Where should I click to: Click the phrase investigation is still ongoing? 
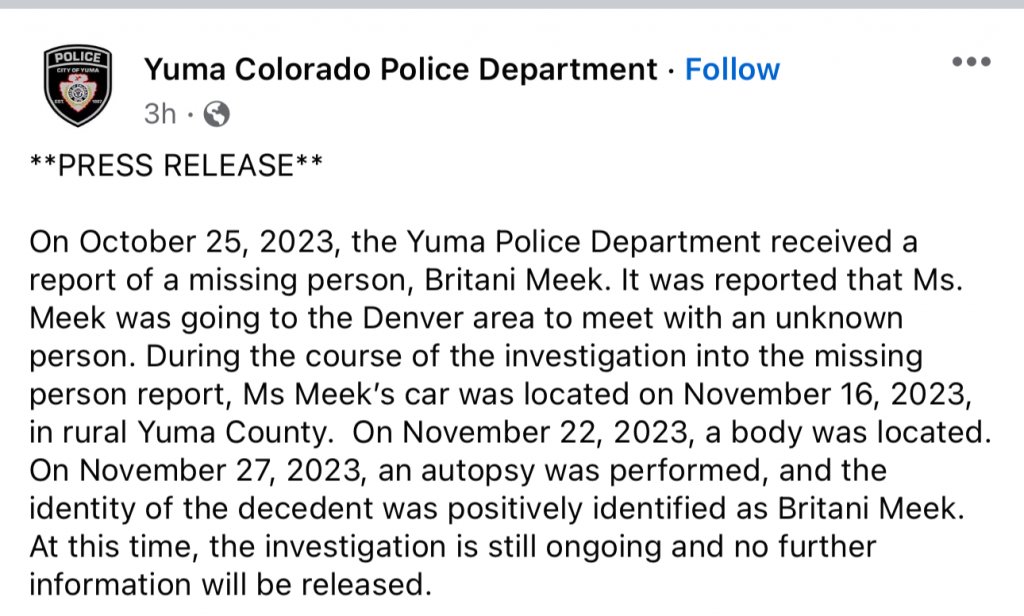(x=463, y=547)
